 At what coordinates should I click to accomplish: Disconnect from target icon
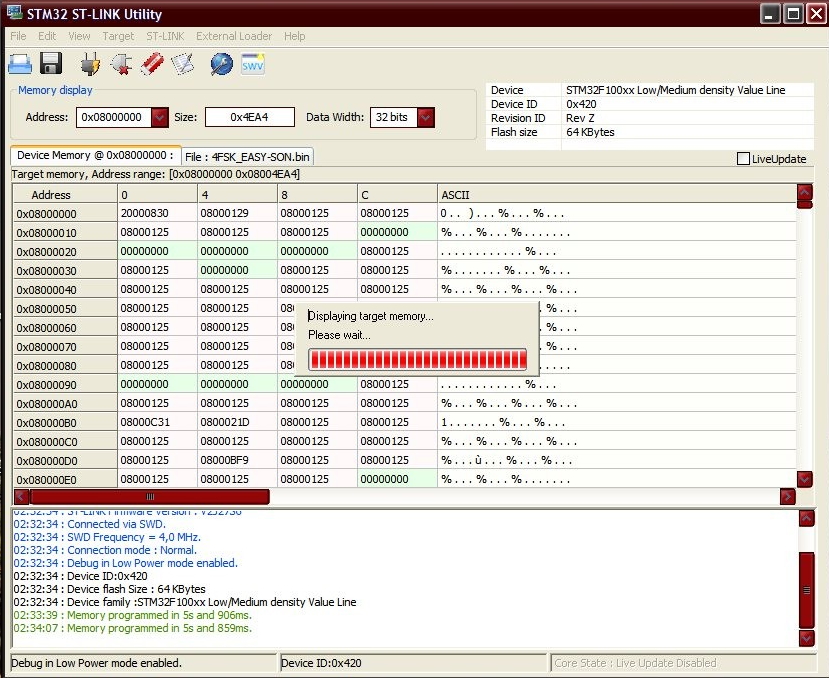coord(121,64)
